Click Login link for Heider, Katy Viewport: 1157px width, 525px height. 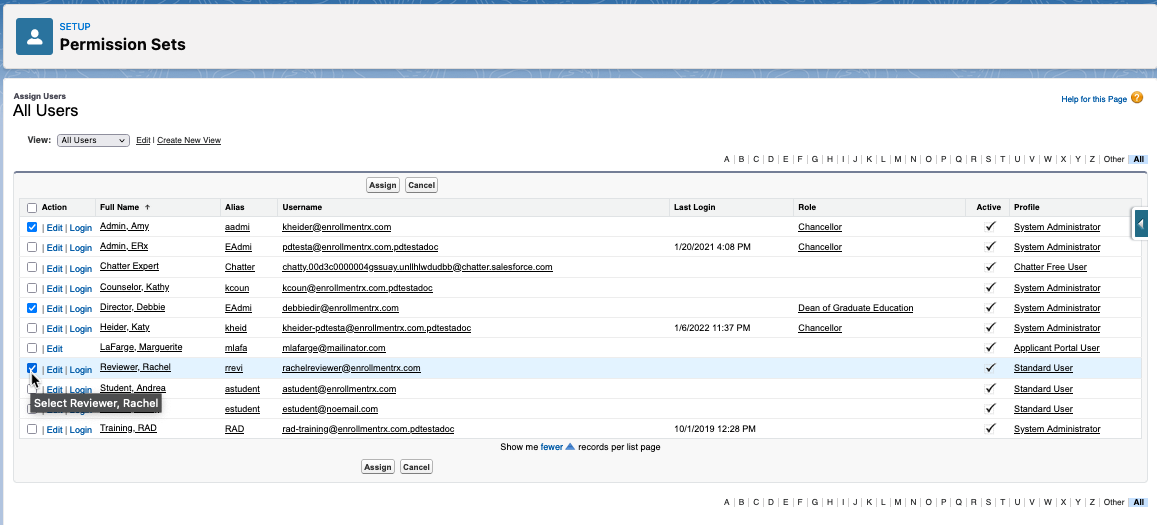(x=80, y=328)
